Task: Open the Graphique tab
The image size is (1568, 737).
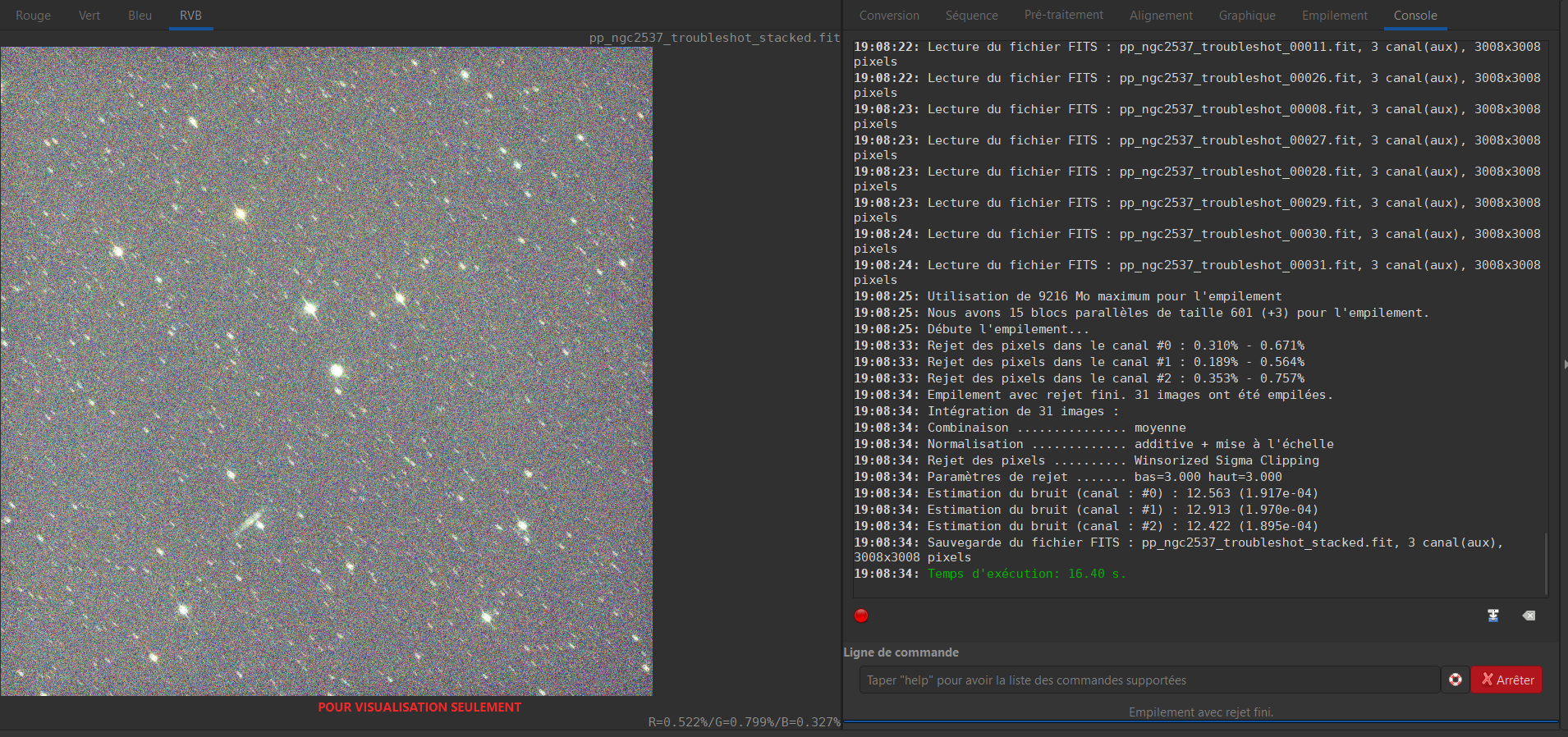Action: (1247, 16)
